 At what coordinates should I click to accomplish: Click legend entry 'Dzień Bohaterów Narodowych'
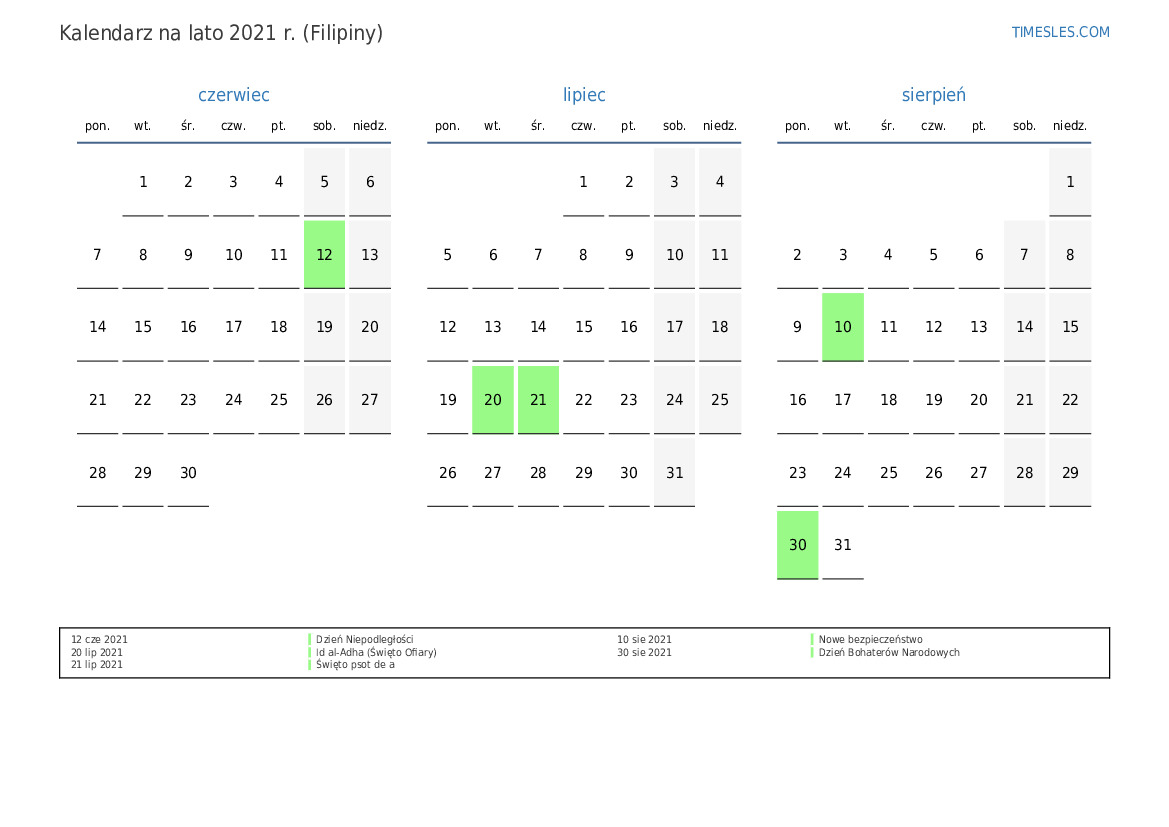[x=889, y=653]
